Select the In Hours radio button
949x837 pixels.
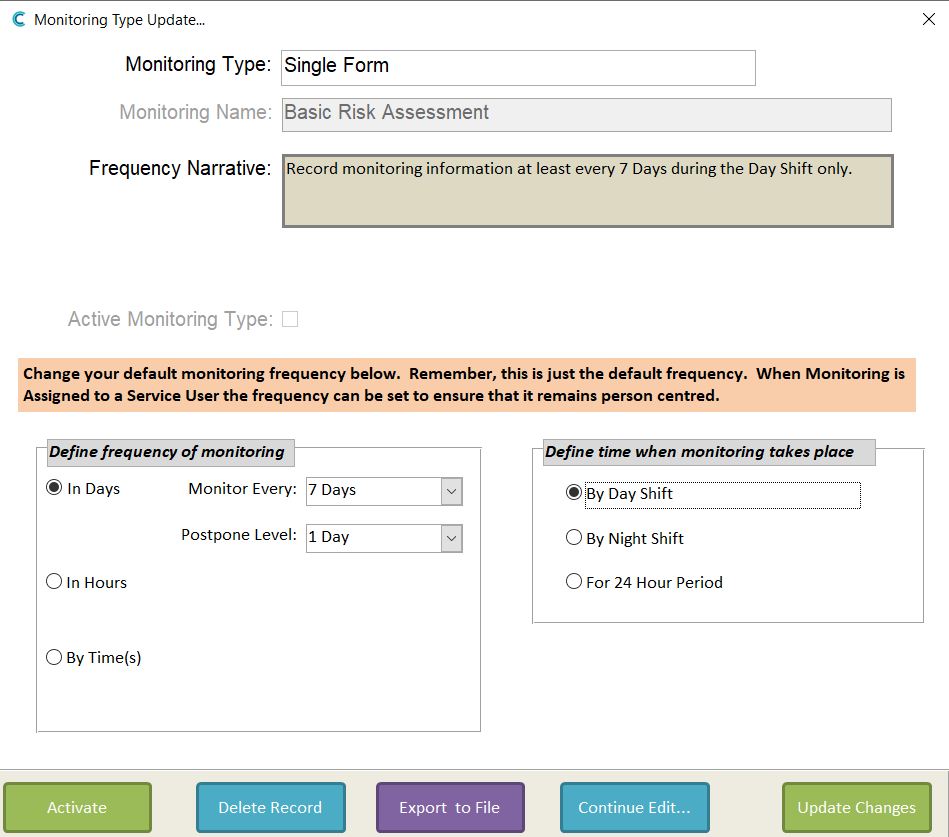54,582
